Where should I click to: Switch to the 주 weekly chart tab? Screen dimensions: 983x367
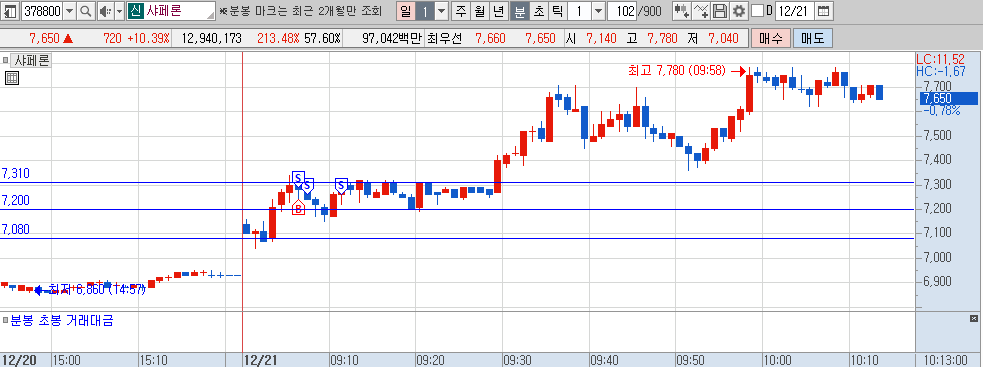(x=461, y=11)
